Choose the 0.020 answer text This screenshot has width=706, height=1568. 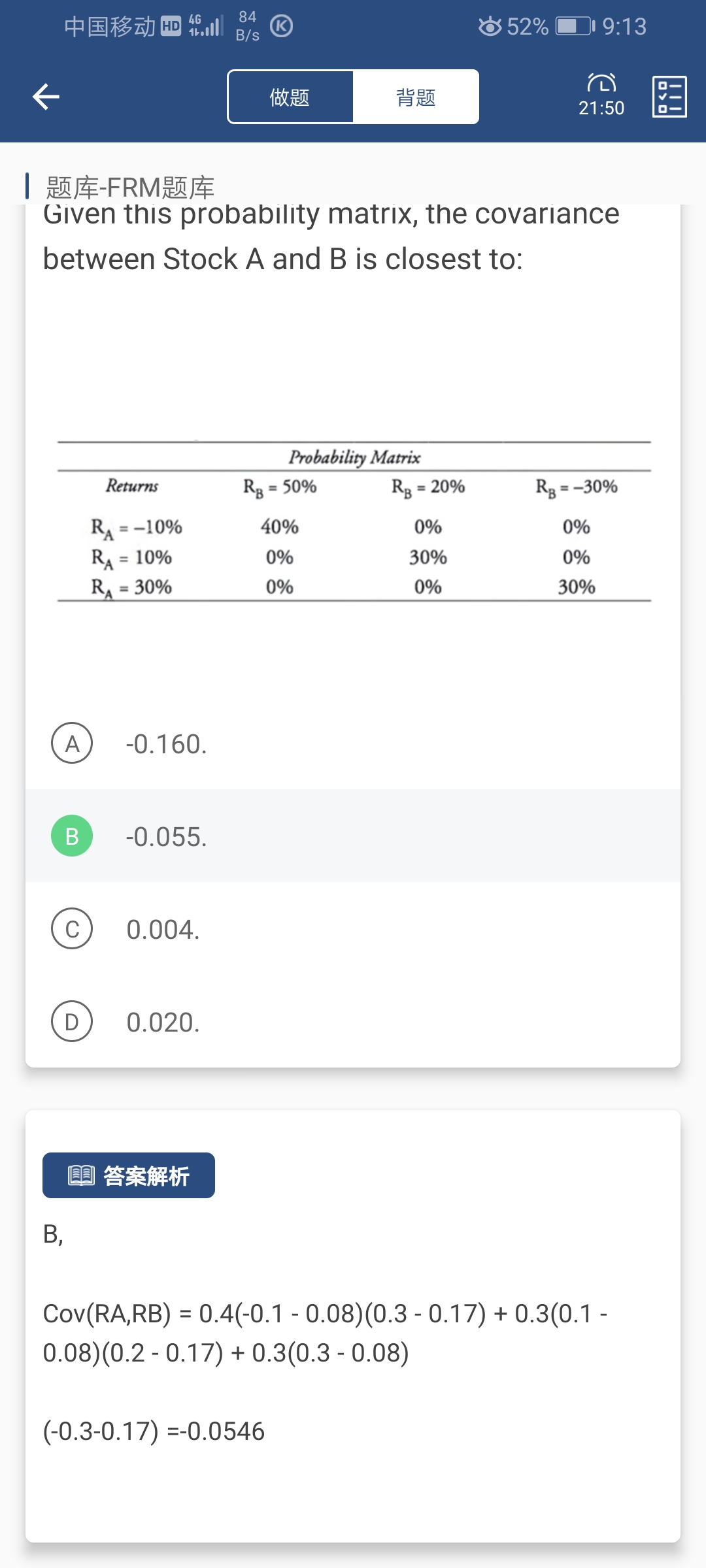point(163,1022)
